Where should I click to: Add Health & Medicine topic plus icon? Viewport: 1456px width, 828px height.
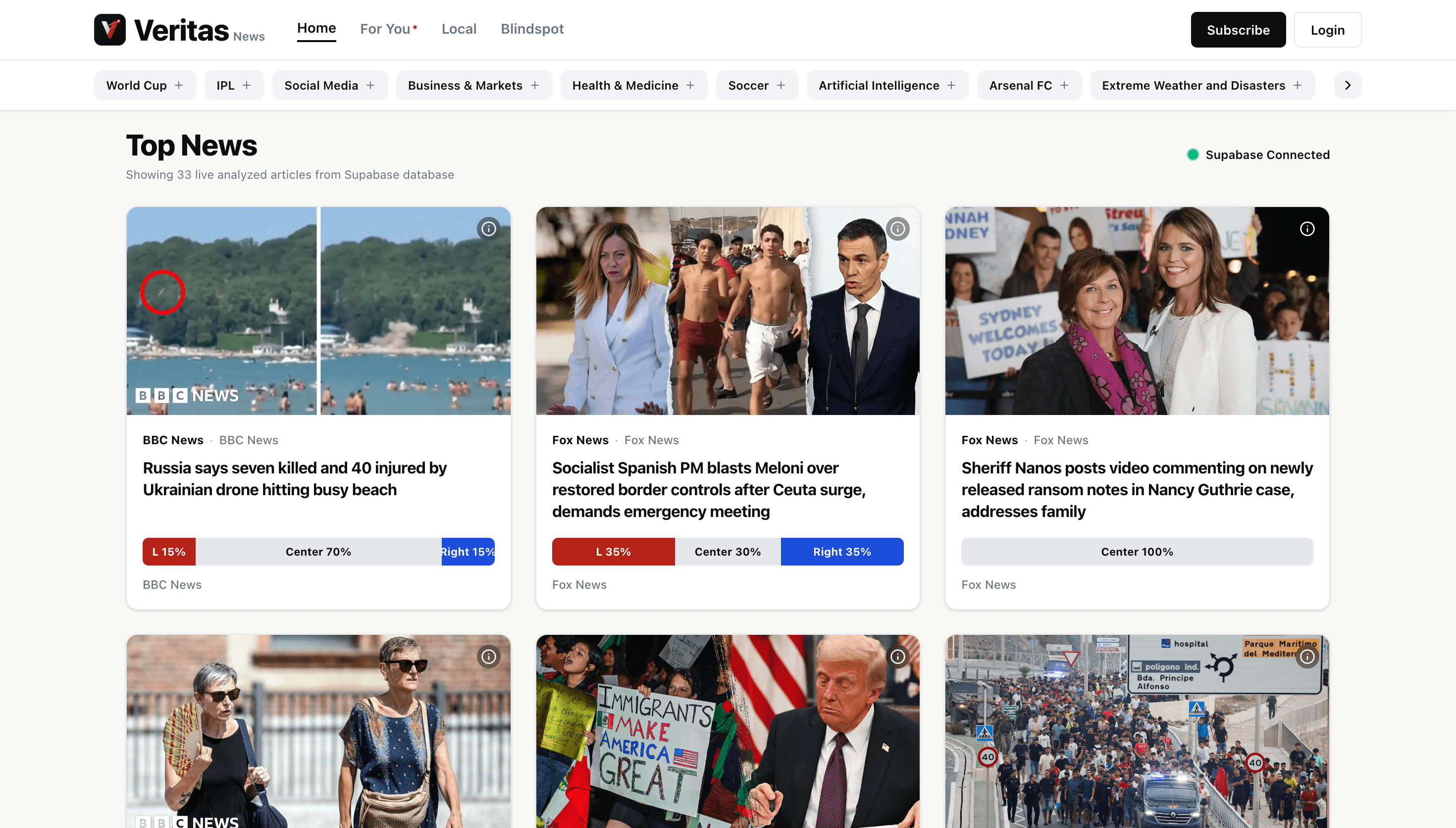[691, 85]
